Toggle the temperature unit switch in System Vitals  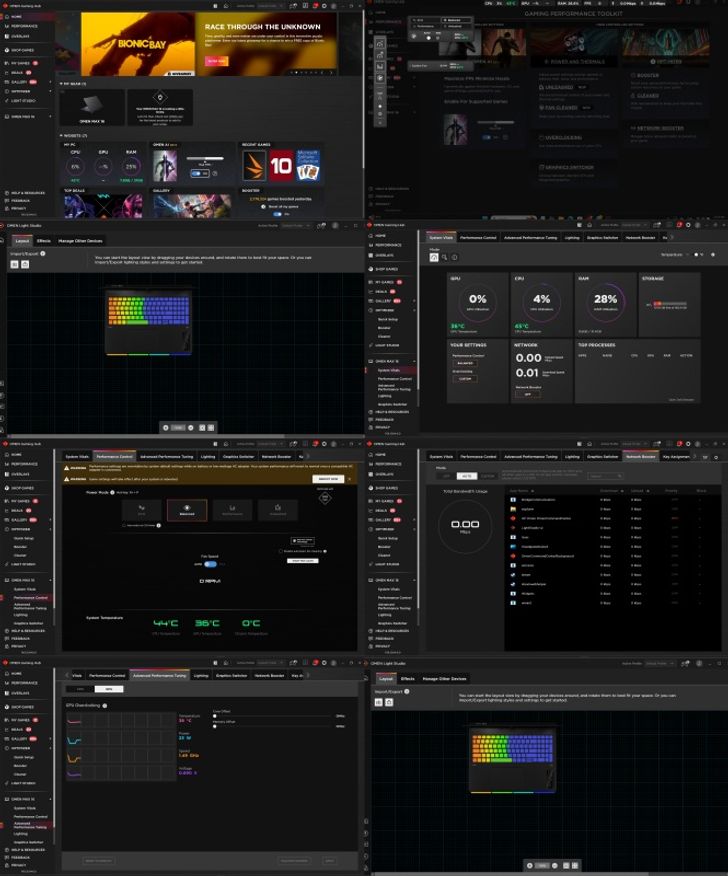pyautogui.click(x=698, y=255)
